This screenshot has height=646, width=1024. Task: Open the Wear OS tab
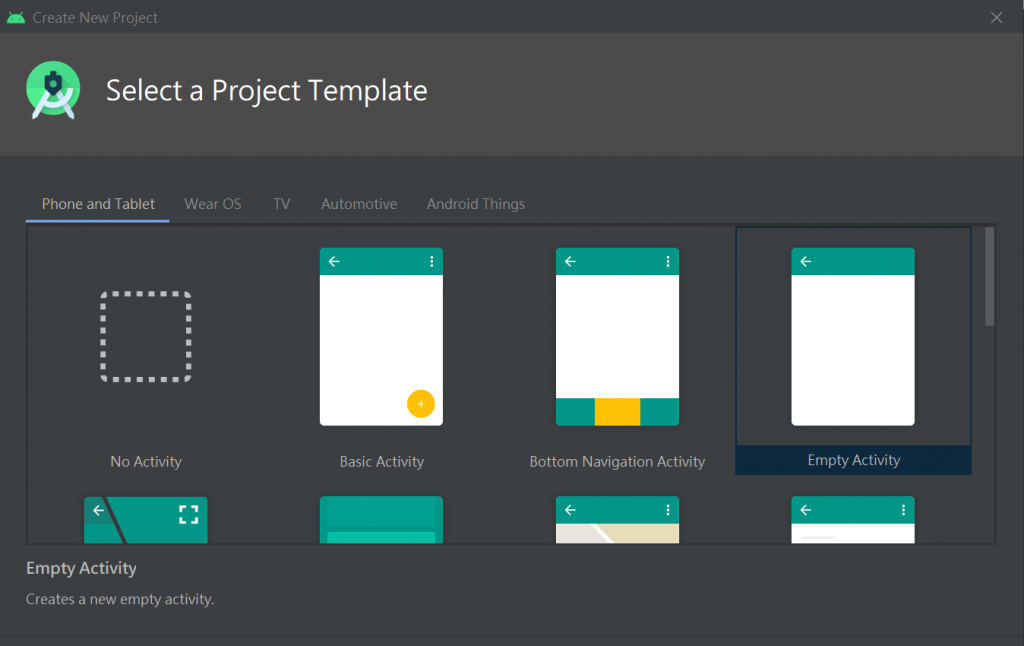213,204
